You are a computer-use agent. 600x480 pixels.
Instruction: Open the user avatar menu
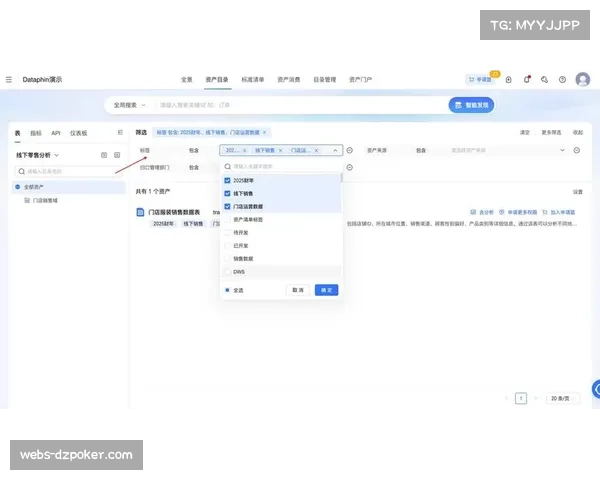583,79
